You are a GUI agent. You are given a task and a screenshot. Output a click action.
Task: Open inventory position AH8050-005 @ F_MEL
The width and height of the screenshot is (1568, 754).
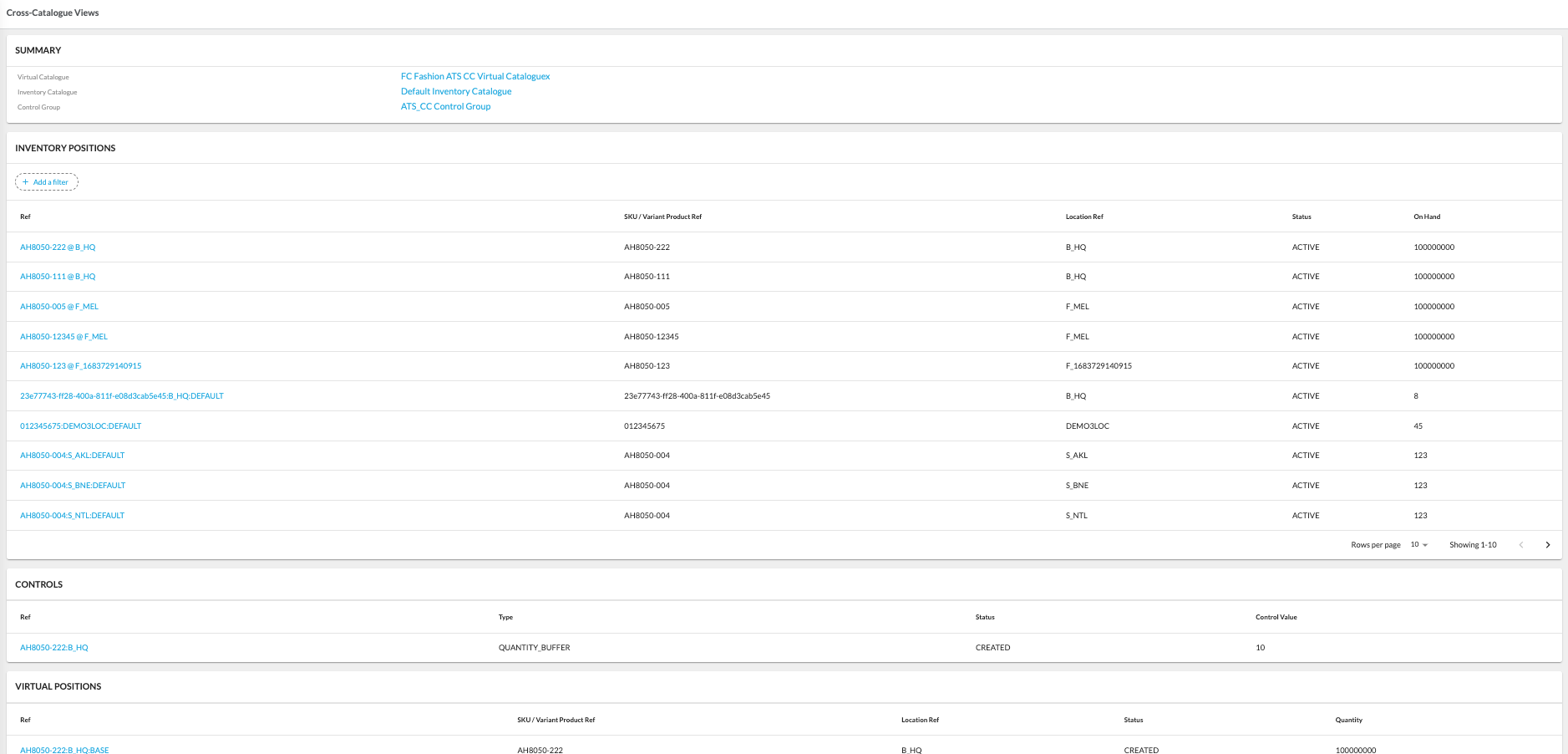[59, 306]
